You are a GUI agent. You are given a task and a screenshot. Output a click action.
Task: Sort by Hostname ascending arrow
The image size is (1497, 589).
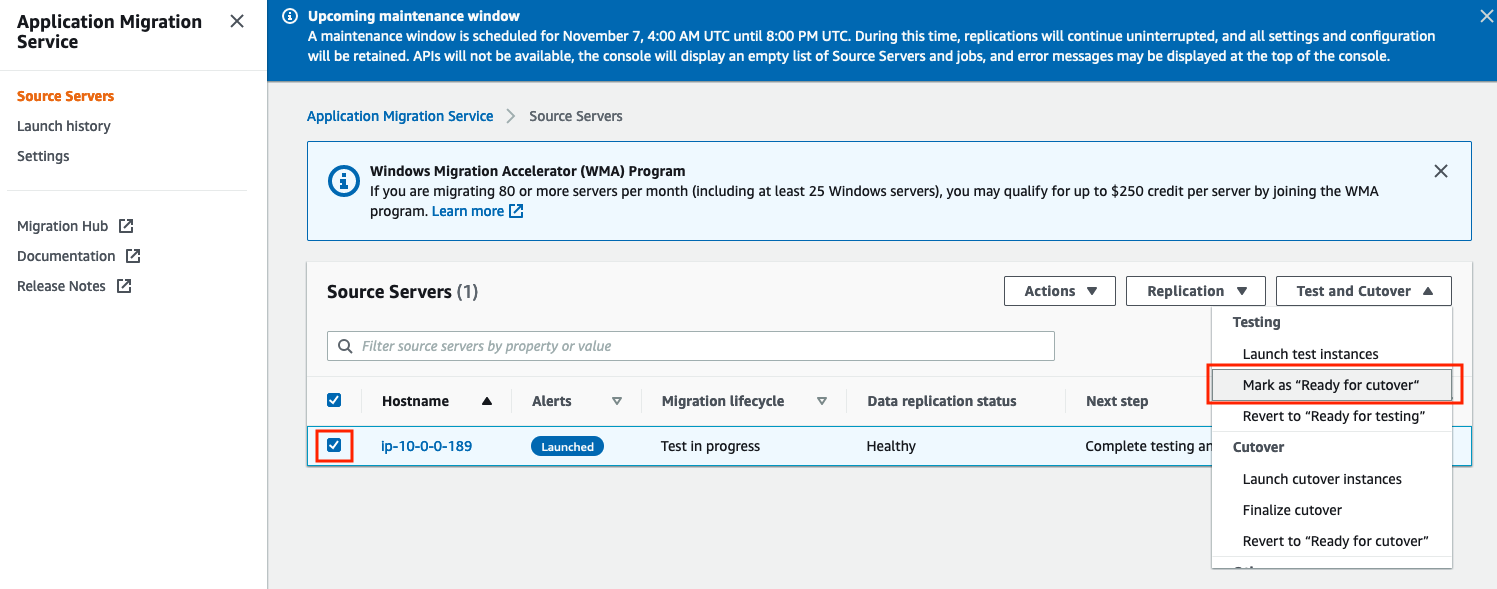click(x=487, y=401)
